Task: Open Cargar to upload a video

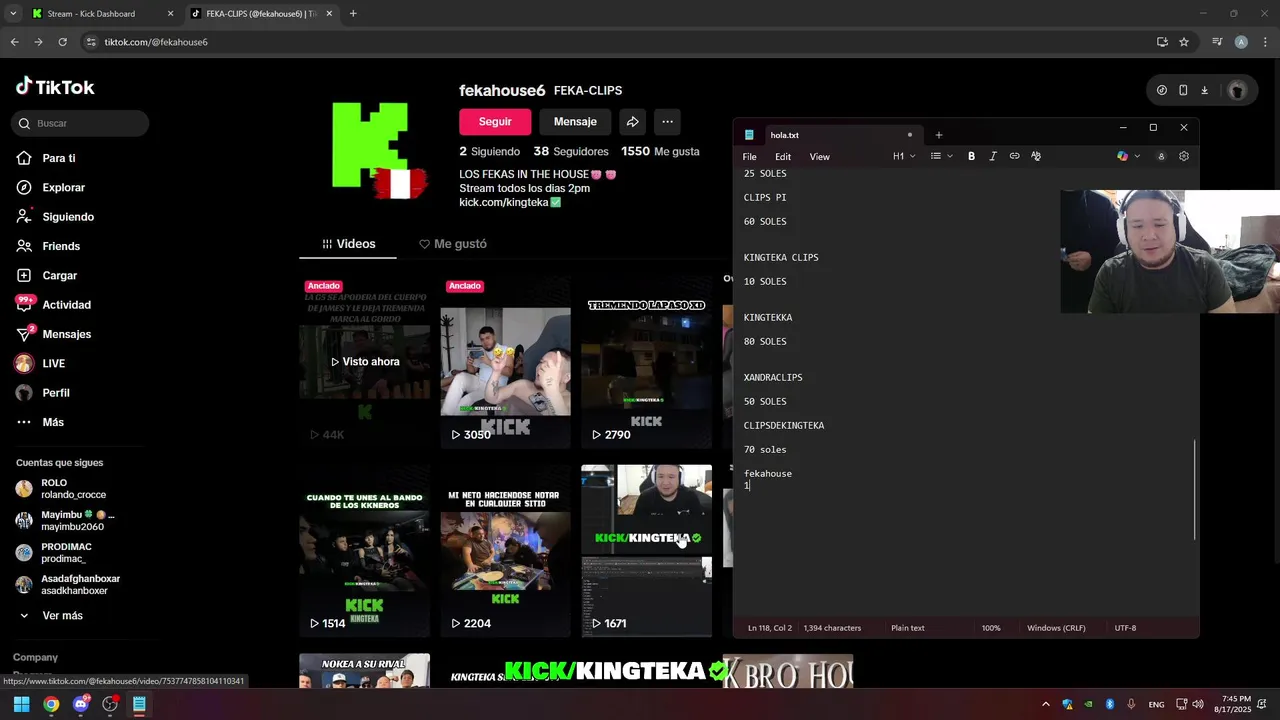Action: click(x=47, y=275)
